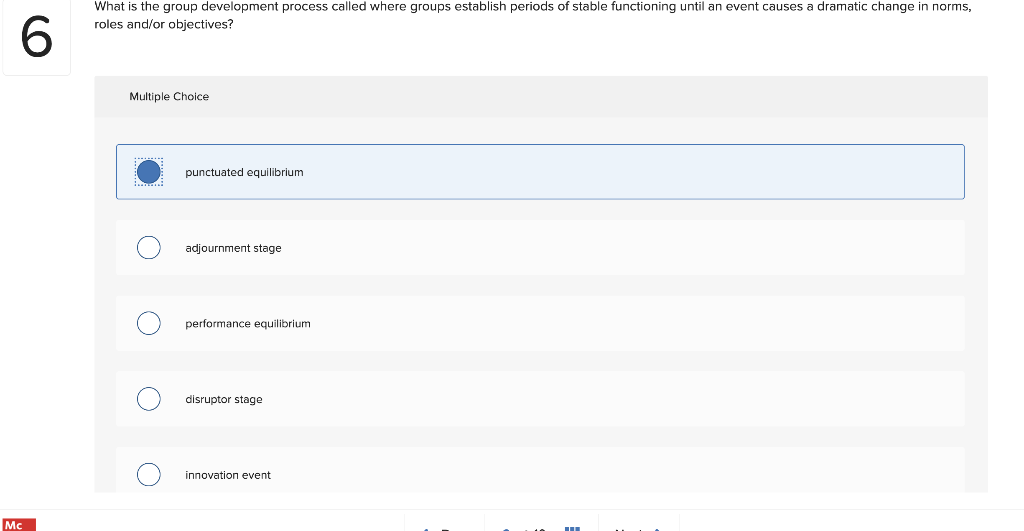This screenshot has height=531, width=1024.
Task: Click the 'adjournment stage' answer text
Action: (233, 248)
